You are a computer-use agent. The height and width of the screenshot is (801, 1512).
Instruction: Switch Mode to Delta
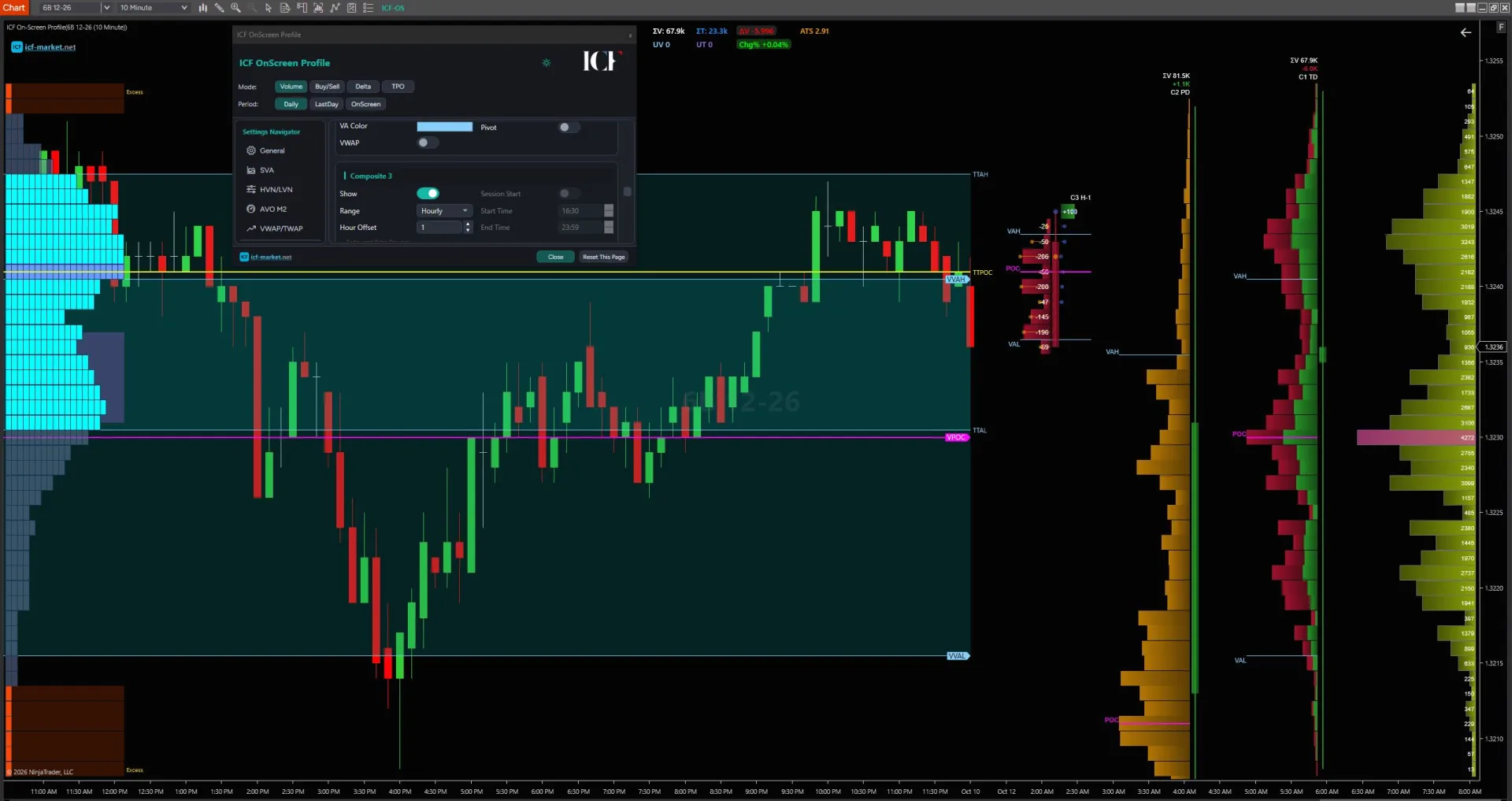[363, 87]
